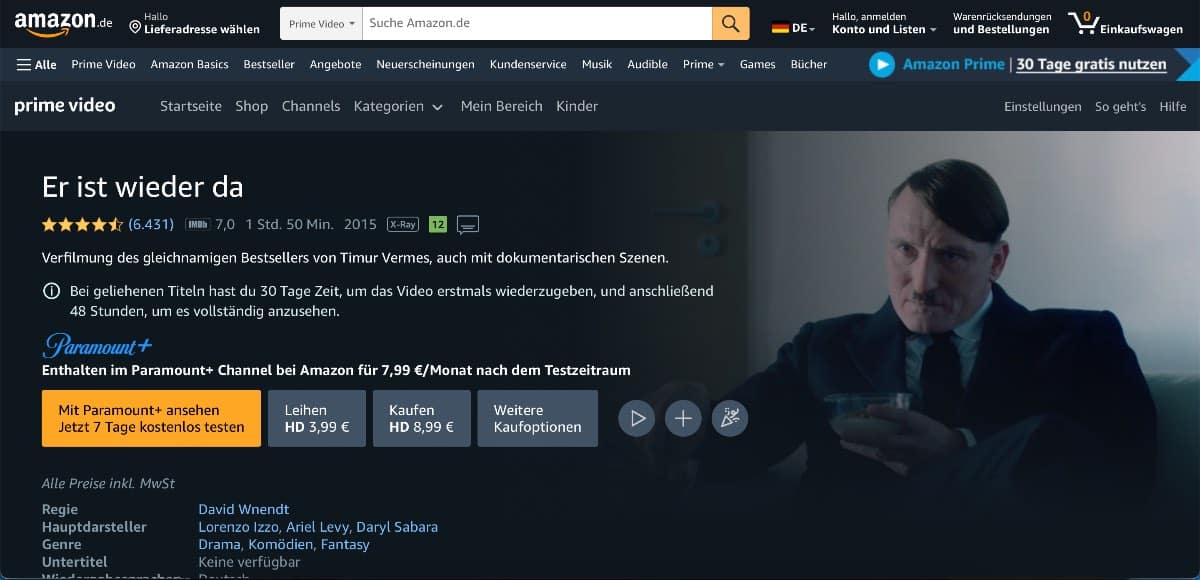The height and width of the screenshot is (580, 1200).
Task: Open Einstellungen
Action: 1043,106
